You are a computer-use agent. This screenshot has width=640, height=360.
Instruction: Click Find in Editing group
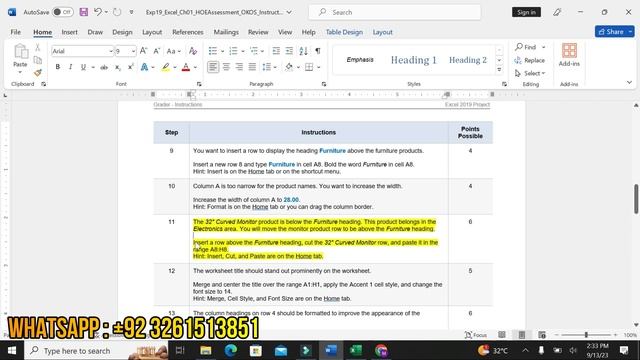pyautogui.click(x=525, y=47)
